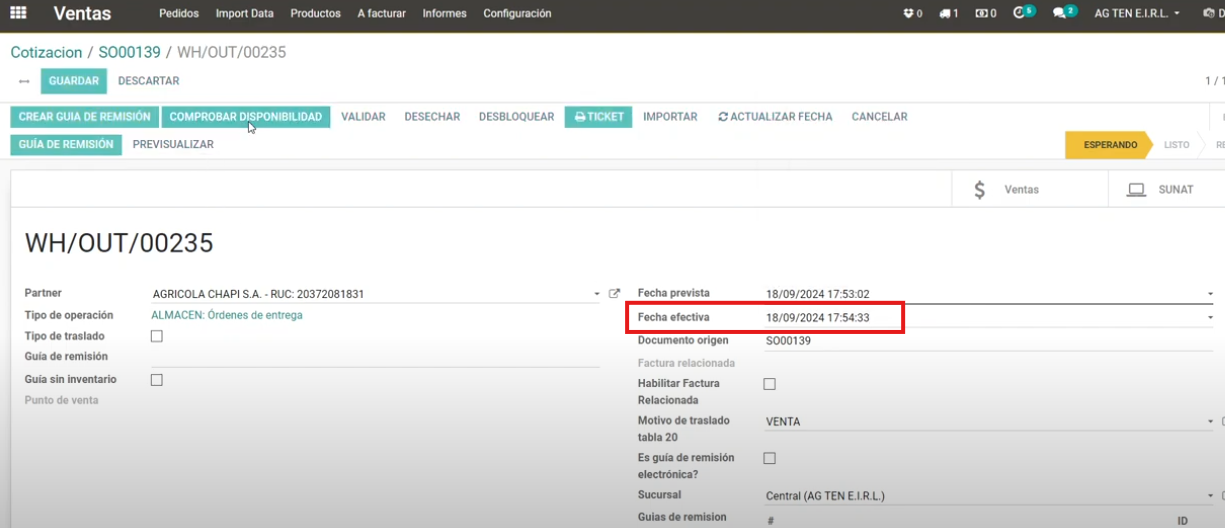Open the Informes menu

[444, 14]
